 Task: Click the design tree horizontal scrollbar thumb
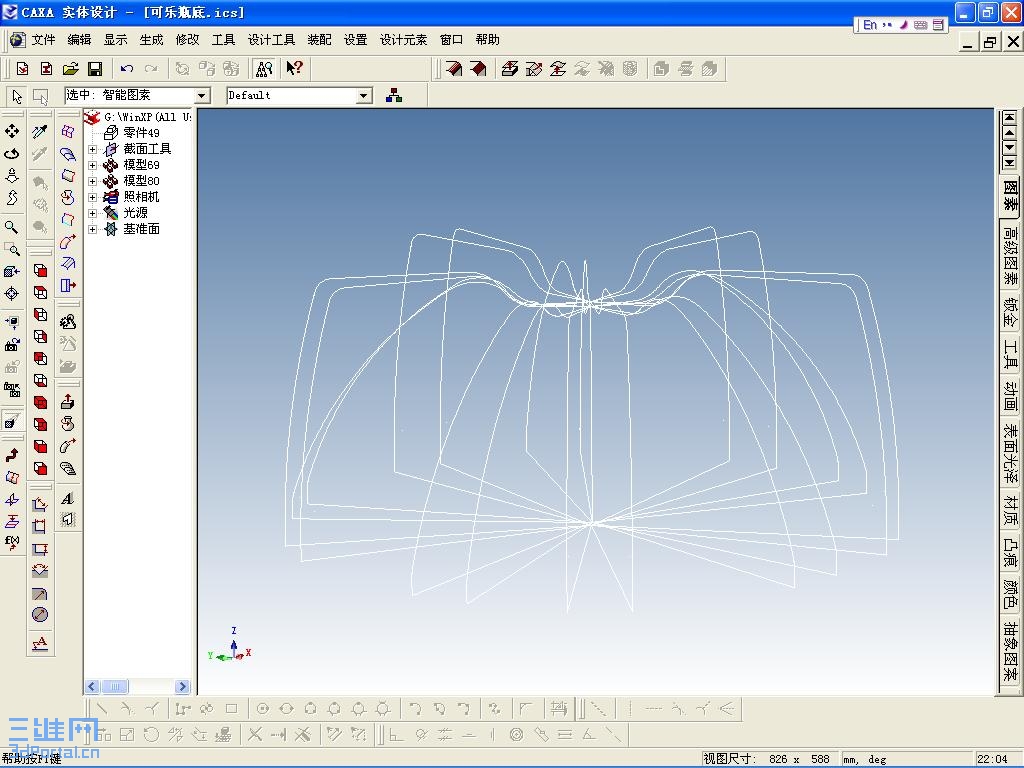coord(114,686)
